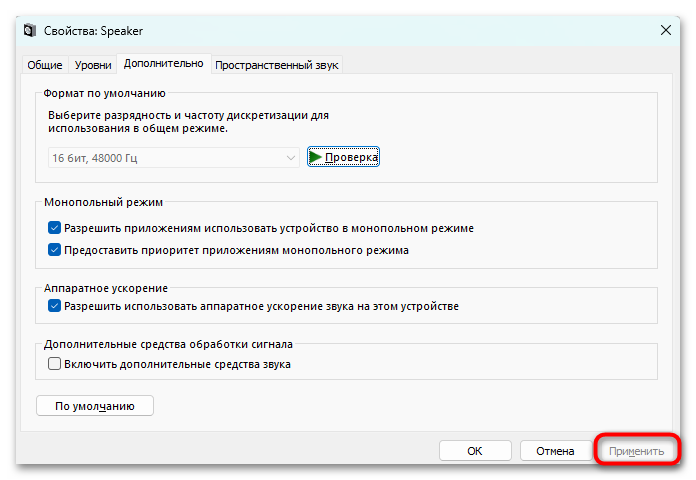Click the Формат по умолчанию group label
This screenshot has width=696, height=480.
(x=104, y=93)
